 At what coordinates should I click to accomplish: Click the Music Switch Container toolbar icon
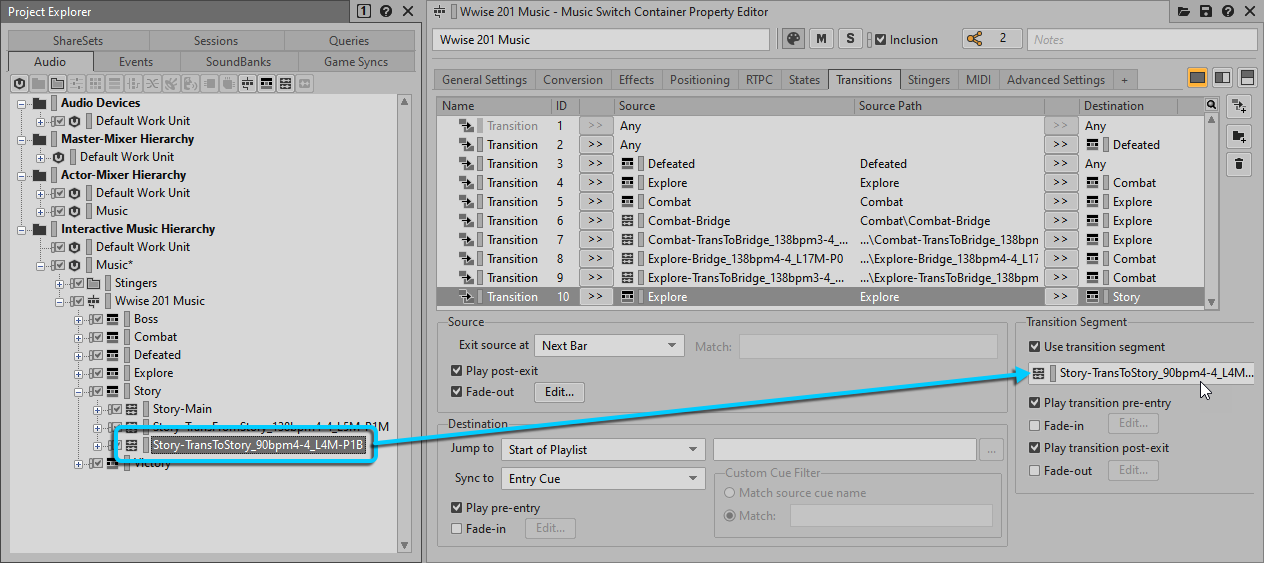tap(247, 84)
